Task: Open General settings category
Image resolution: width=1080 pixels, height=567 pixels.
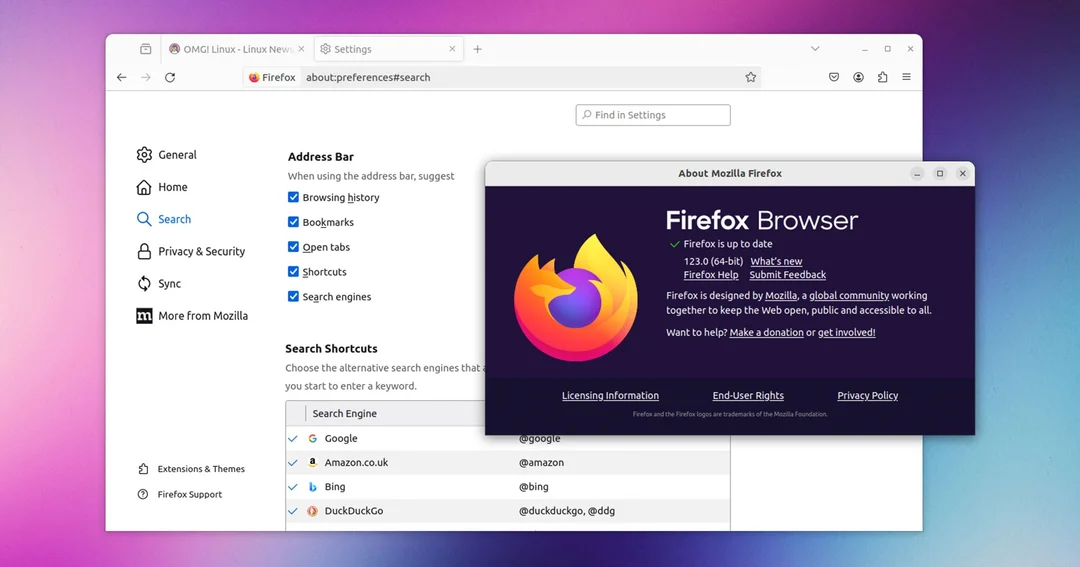Action: coord(167,155)
